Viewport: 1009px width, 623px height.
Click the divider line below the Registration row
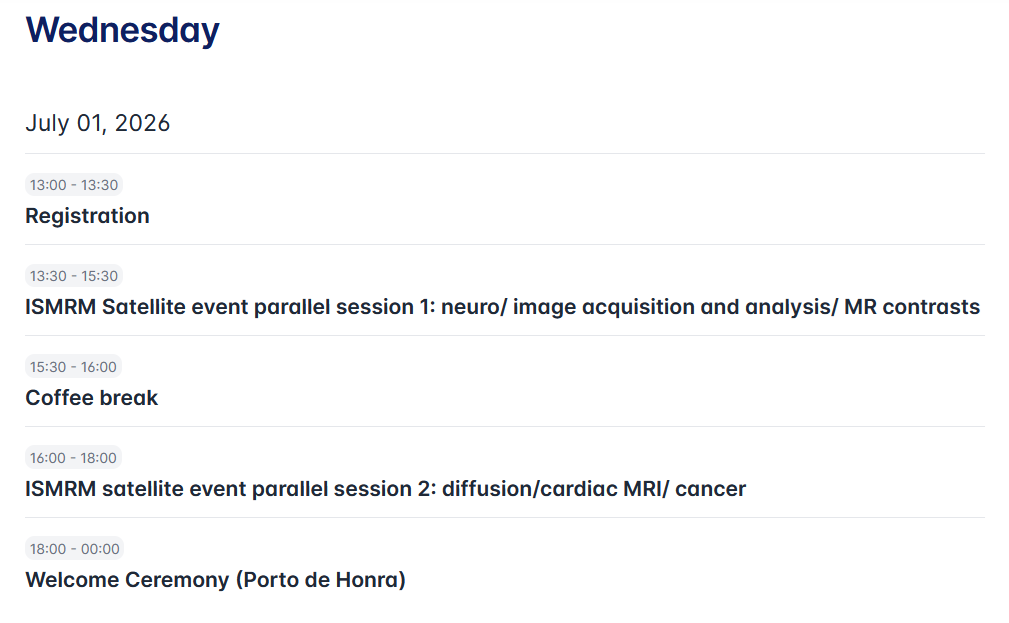(505, 245)
